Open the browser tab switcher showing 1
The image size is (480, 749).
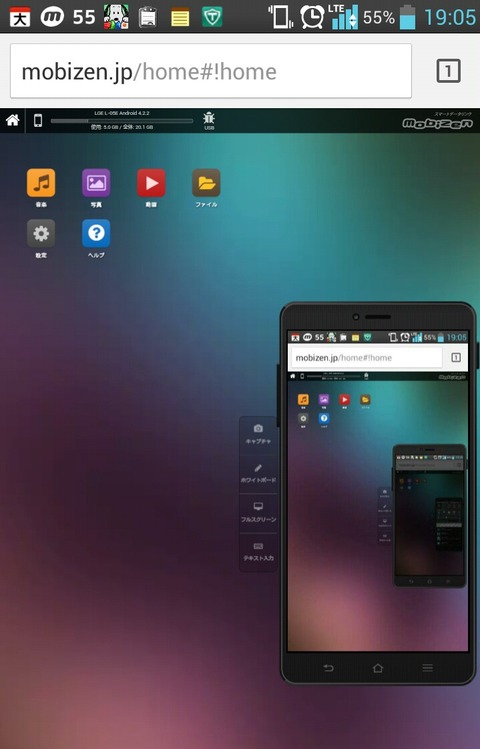tap(448, 71)
